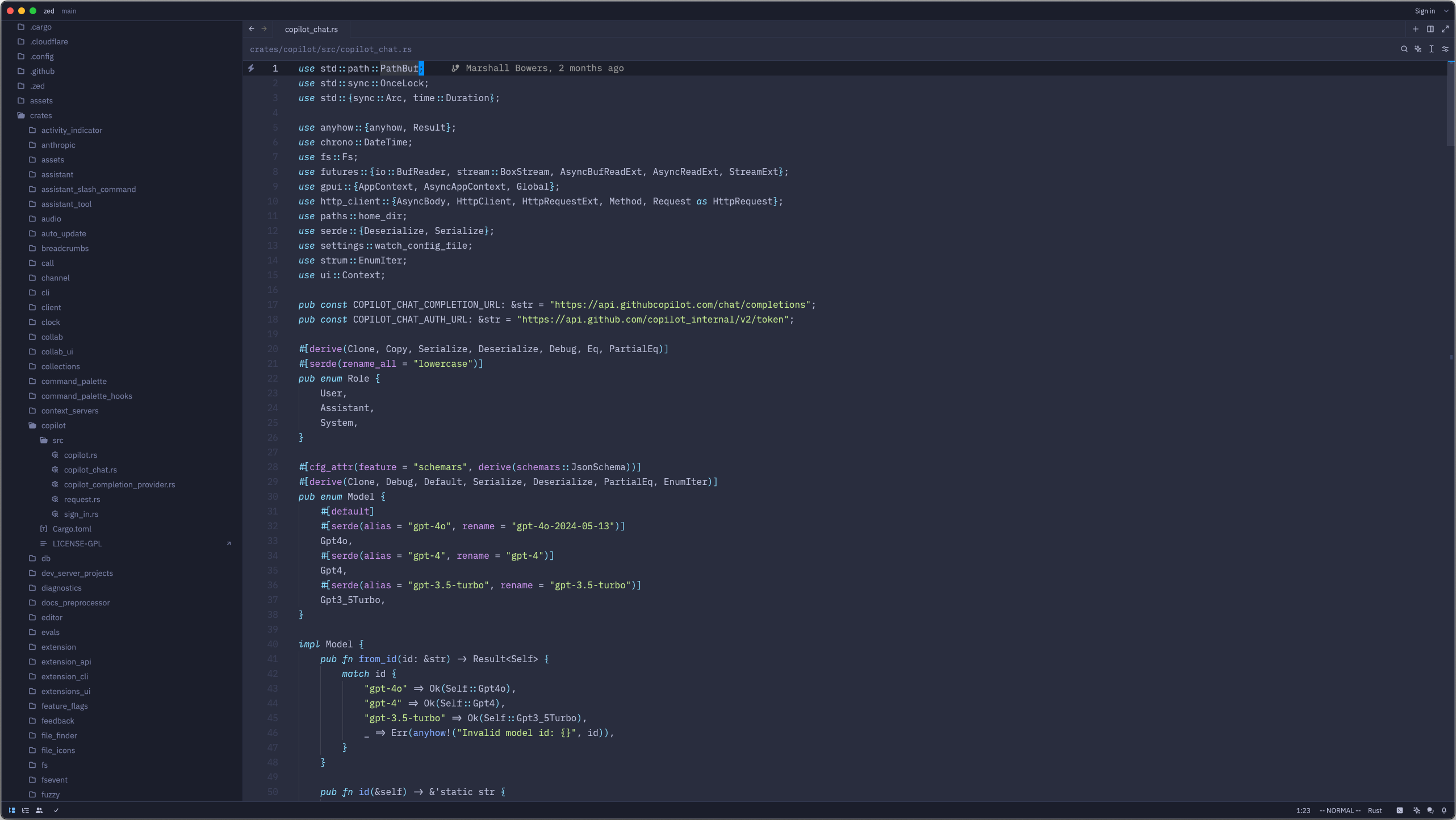This screenshot has width=1456, height=820.
Task: Click the main branch name in title bar
Action: [69, 11]
